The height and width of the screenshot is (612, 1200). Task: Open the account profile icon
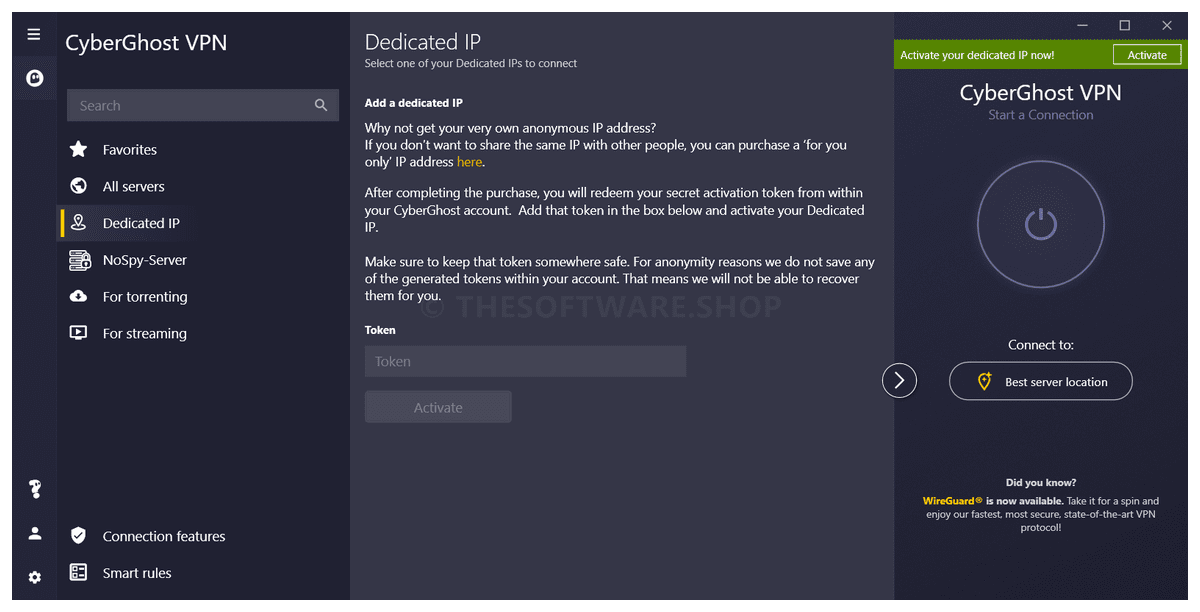pyautogui.click(x=35, y=533)
